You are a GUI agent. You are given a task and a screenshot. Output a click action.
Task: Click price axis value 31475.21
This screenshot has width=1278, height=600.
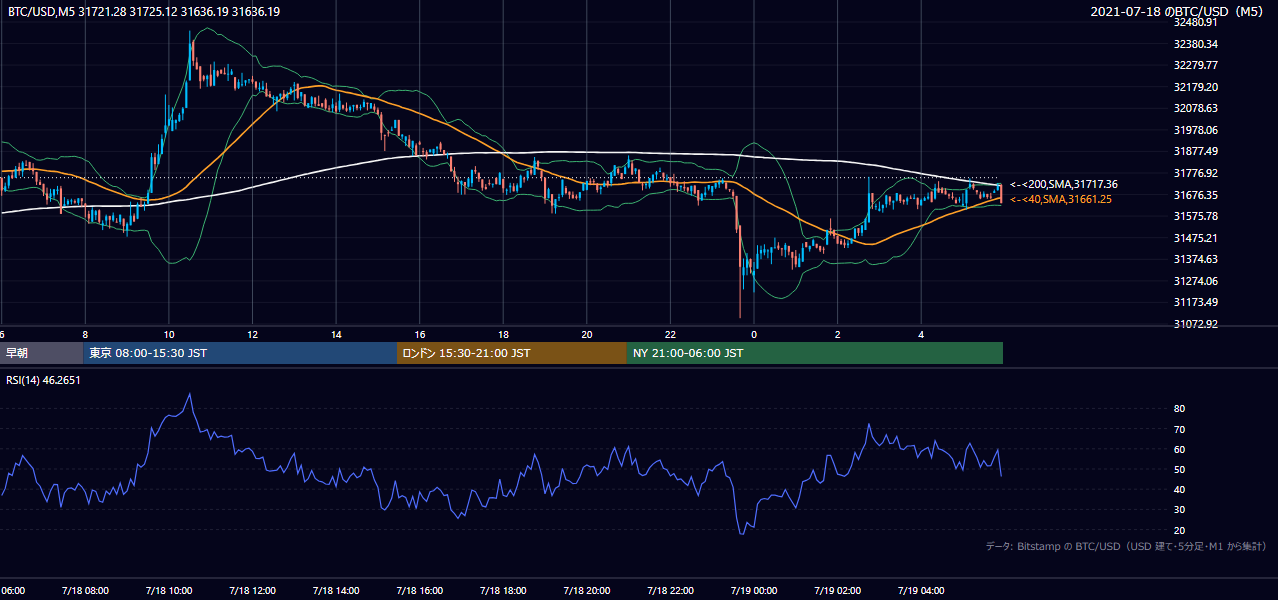coord(1196,238)
